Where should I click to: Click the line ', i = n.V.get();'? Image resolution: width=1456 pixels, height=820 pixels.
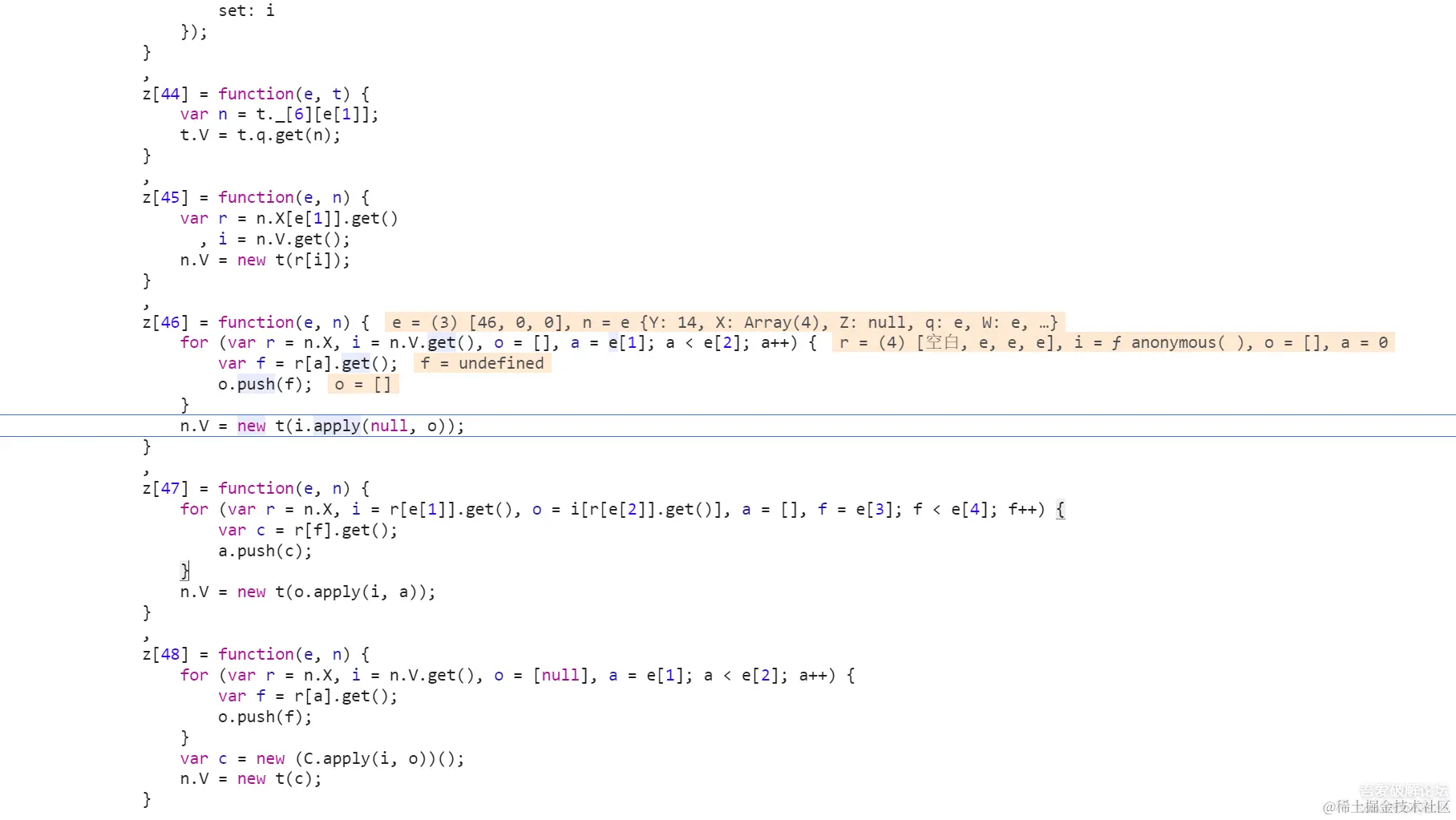pyautogui.click(x=274, y=239)
